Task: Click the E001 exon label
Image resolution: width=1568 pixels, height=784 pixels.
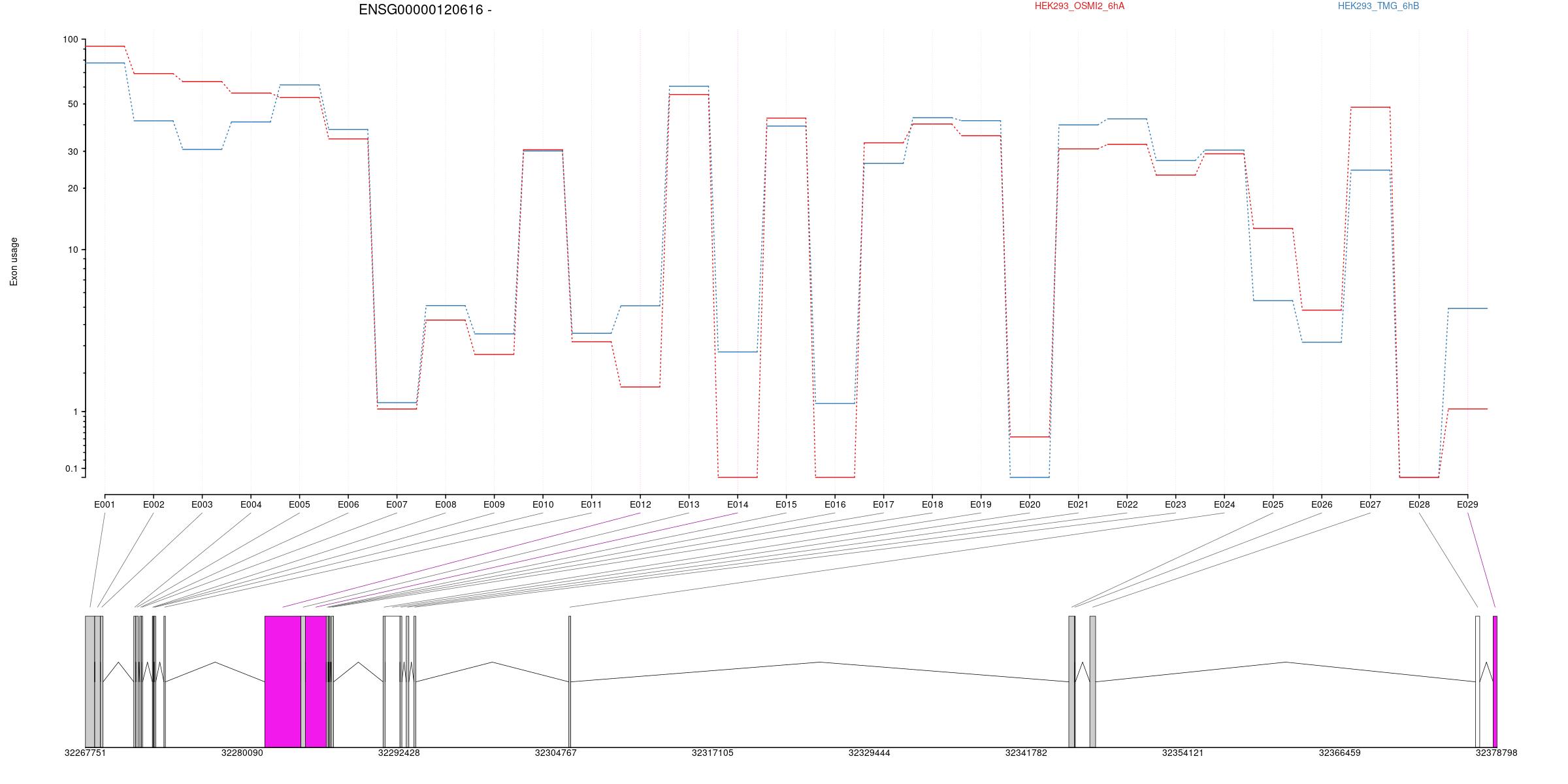Action: 105,504
